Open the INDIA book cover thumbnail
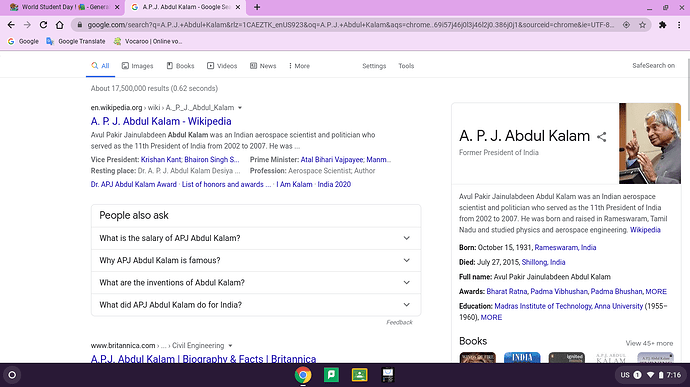 (522, 358)
